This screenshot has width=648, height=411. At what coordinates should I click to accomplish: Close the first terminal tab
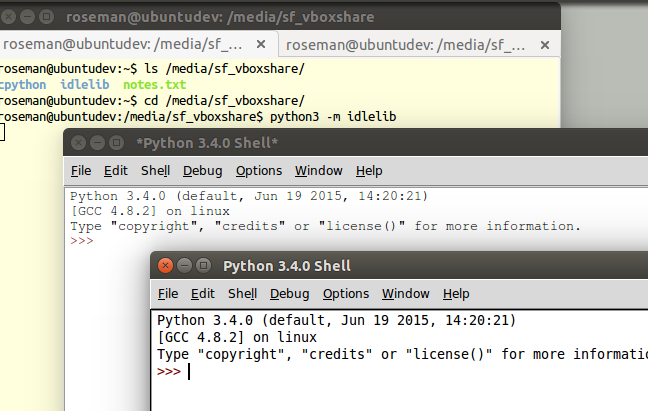click(261, 44)
